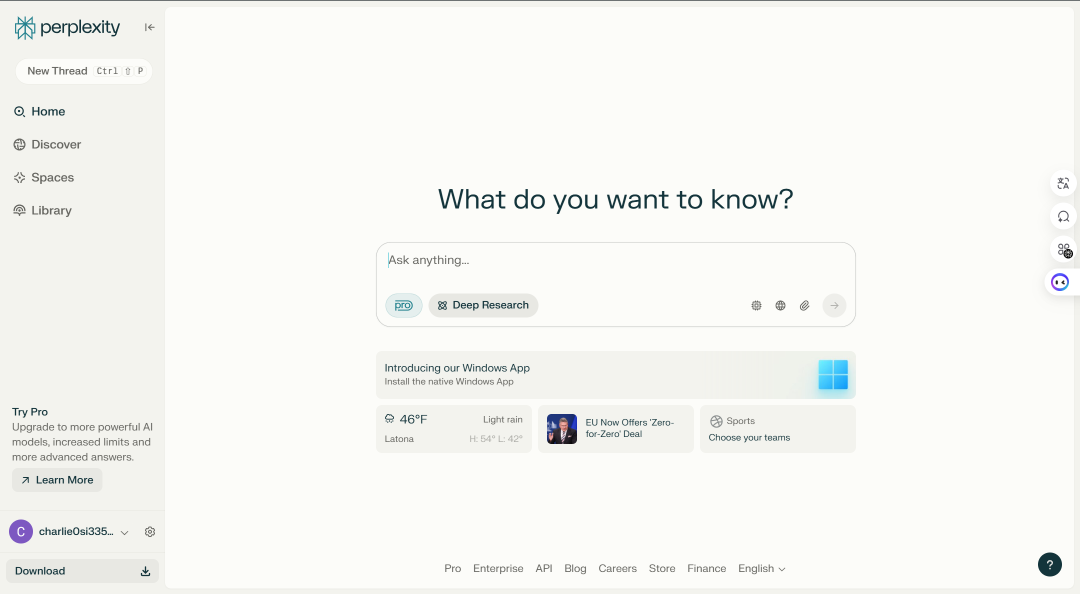This screenshot has height=594, width=1080.
Task: Click the download arrow icon
Action: click(x=145, y=571)
